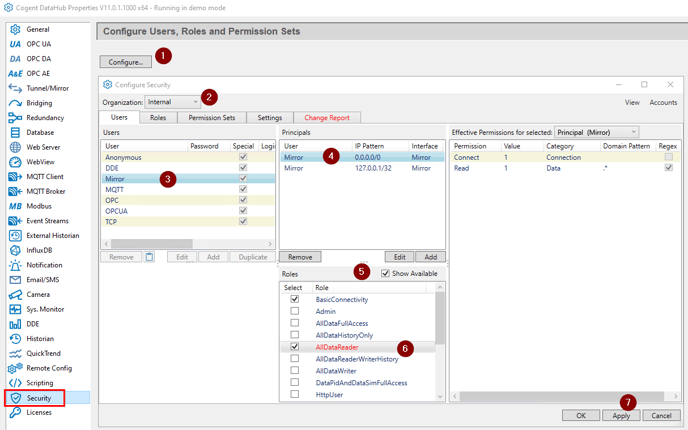Select the Database sidebar icon
688x430 pixels.
click(x=15, y=132)
